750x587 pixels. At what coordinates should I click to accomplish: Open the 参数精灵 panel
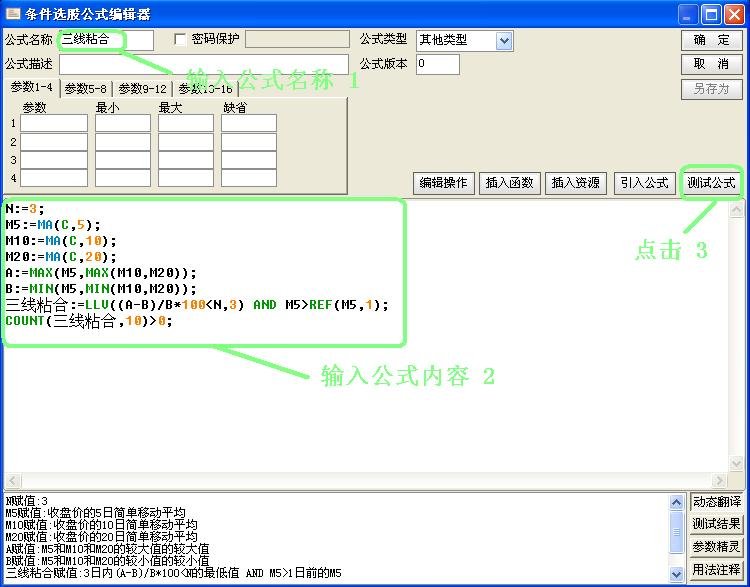717,546
